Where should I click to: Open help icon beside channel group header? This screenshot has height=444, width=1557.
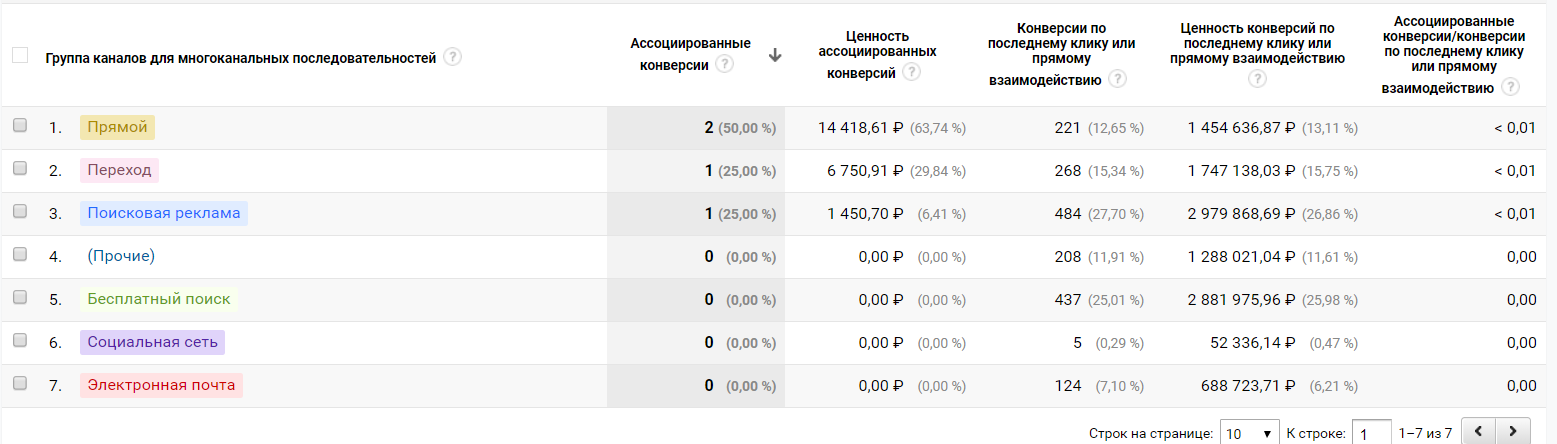coord(453,58)
